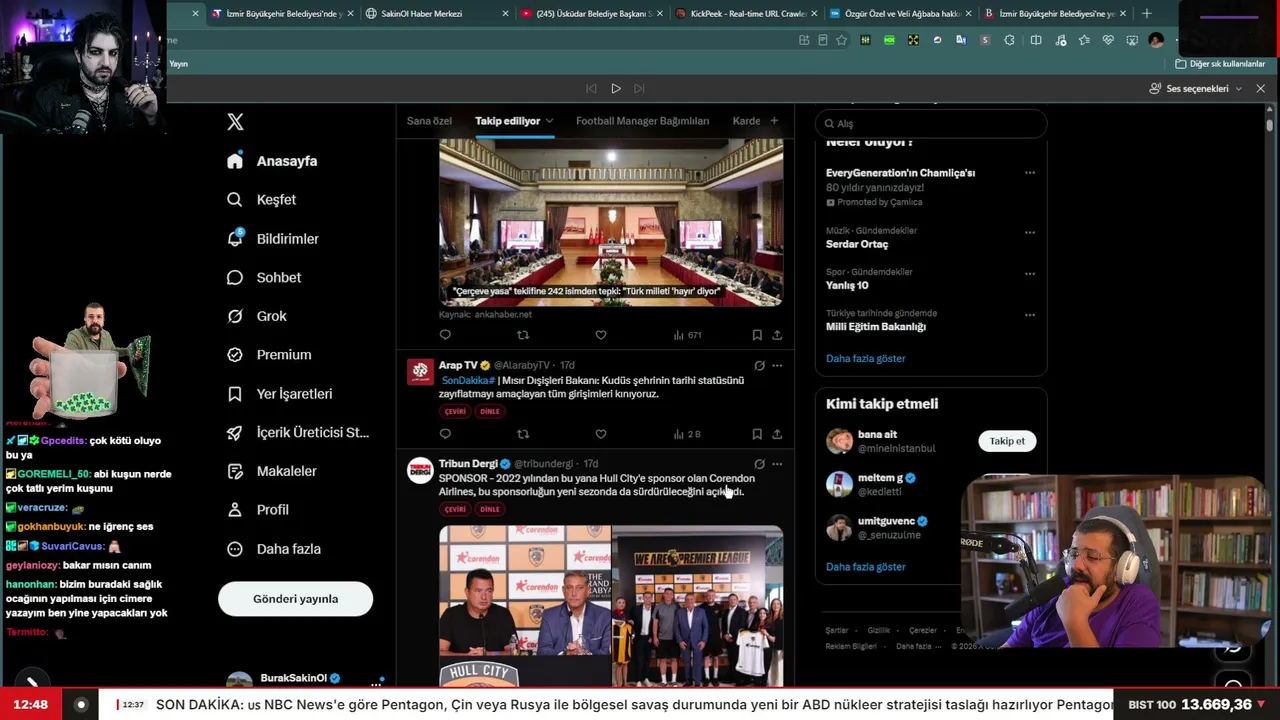Repost the ankahaber.net post
This screenshot has height=720, width=1280.
click(x=523, y=335)
